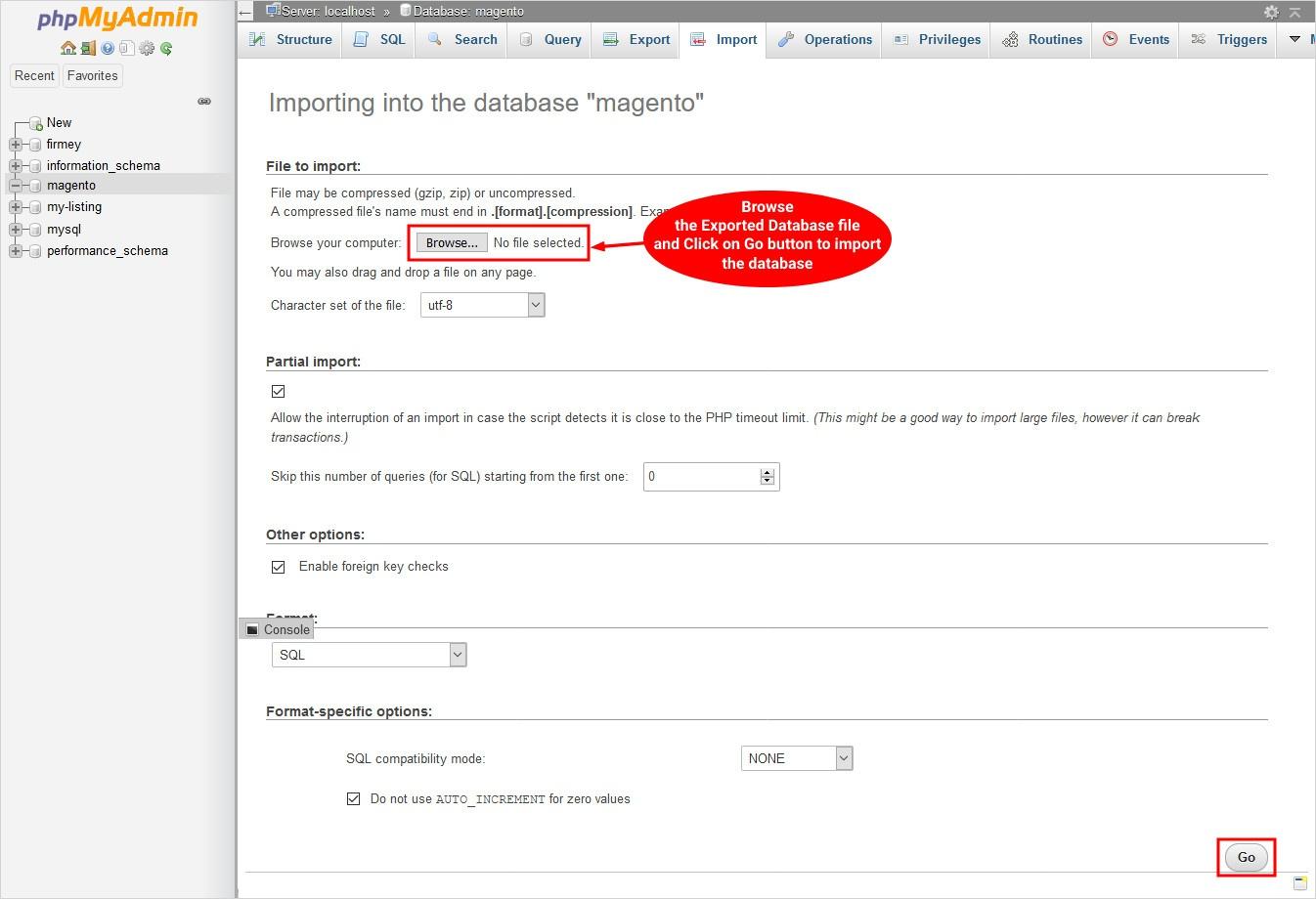Hide navigation panel using left arrow
Viewport: 1316px width, 899px height.
pos(245,13)
